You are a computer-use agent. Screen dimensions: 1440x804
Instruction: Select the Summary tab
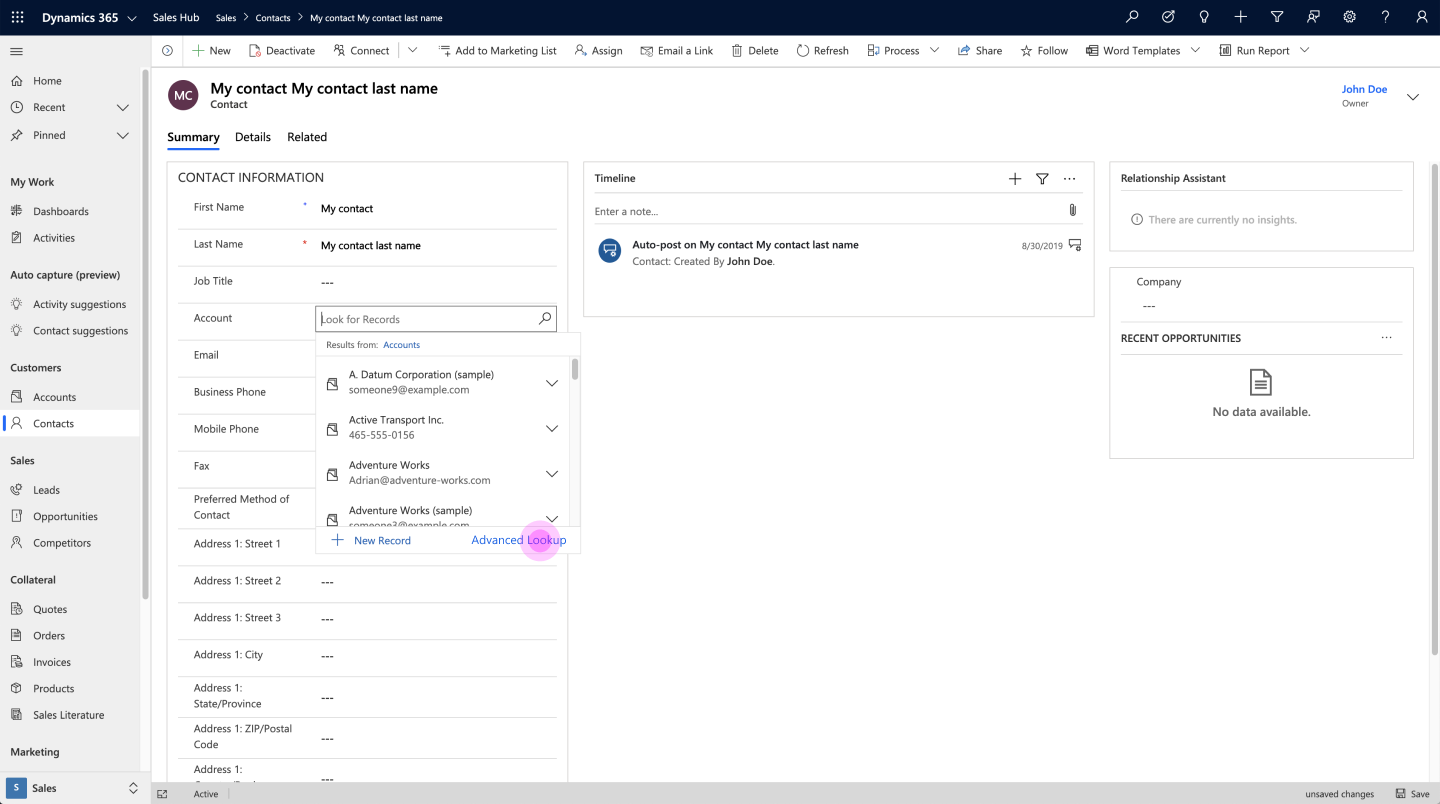(x=193, y=137)
